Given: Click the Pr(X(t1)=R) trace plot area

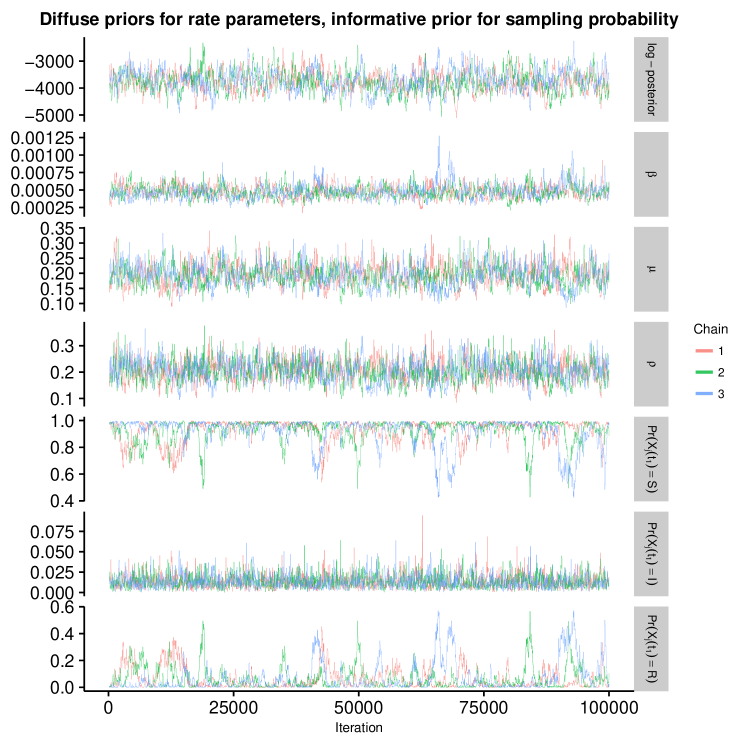Looking at the screenshot, I should (359, 648).
